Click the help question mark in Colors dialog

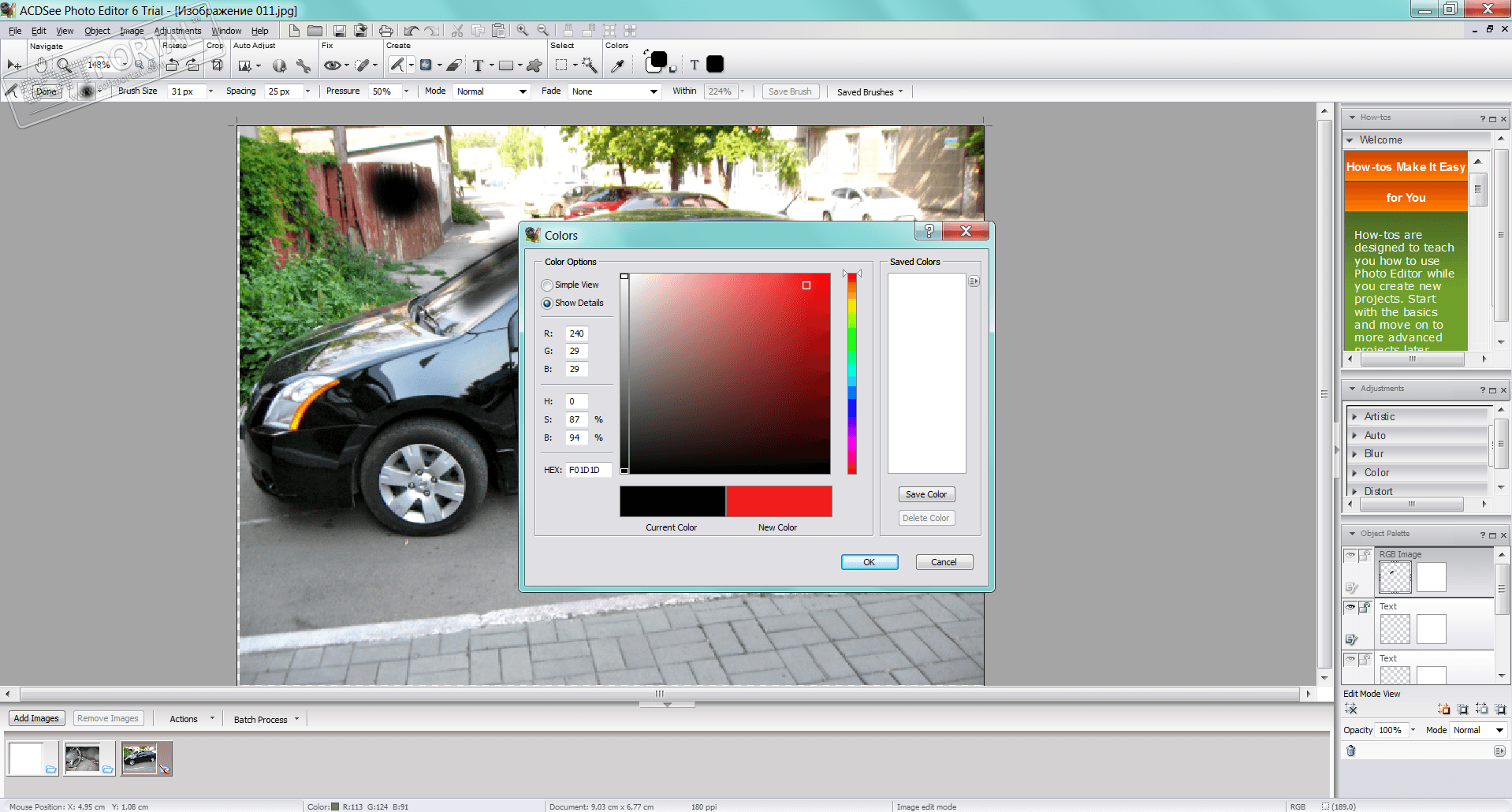tap(929, 231)
